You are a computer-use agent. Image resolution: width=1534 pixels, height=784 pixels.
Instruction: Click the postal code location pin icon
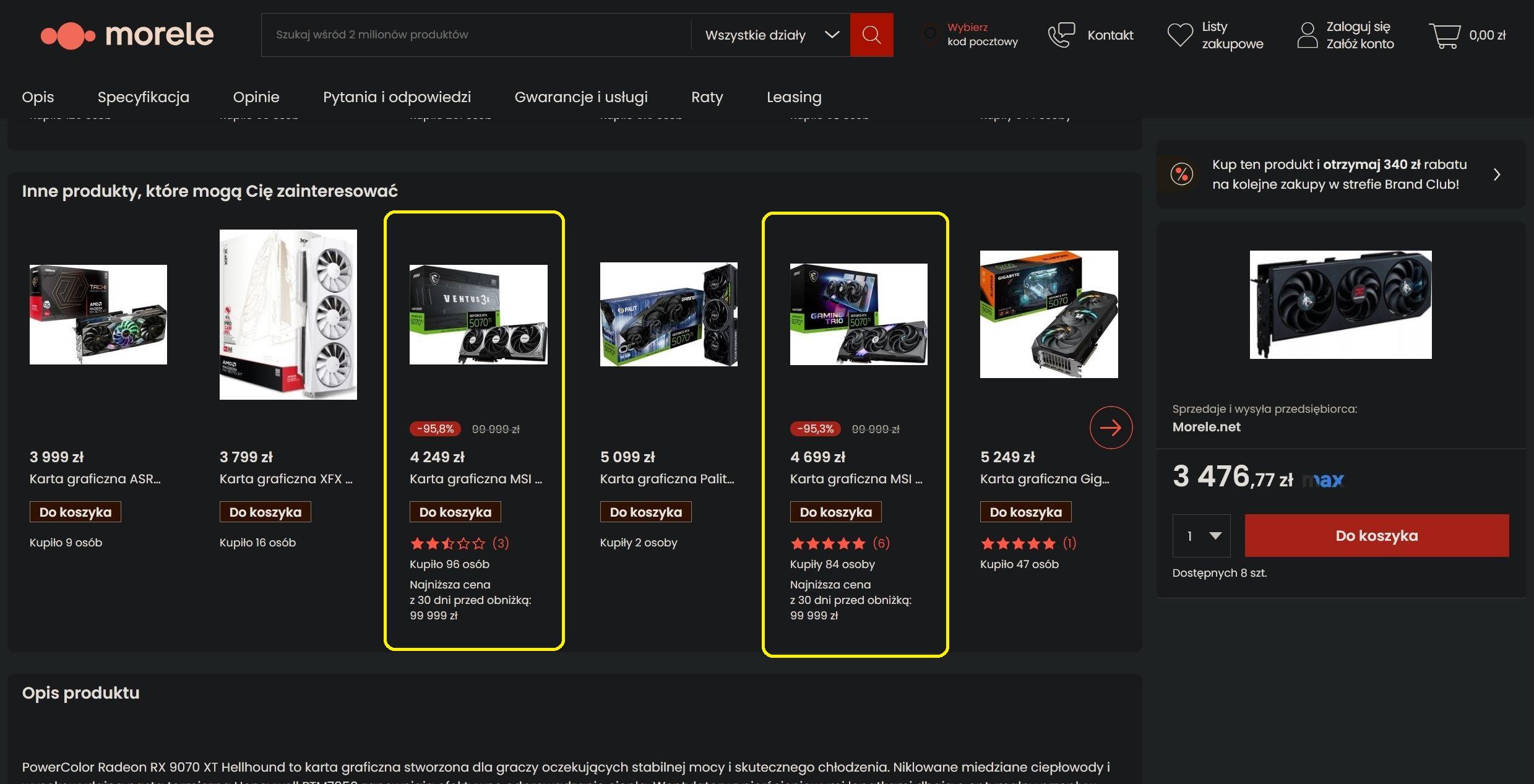(x=929, y=34)
